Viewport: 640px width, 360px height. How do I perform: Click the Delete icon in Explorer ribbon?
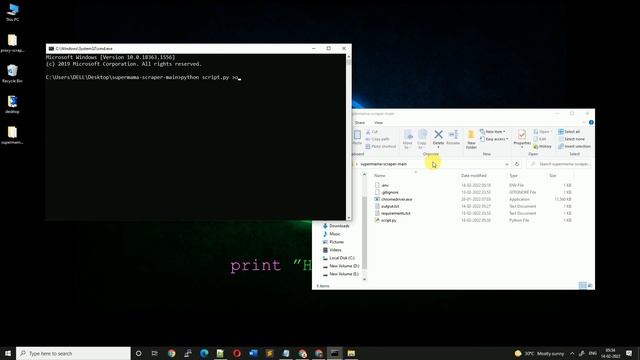pos(438,137)
